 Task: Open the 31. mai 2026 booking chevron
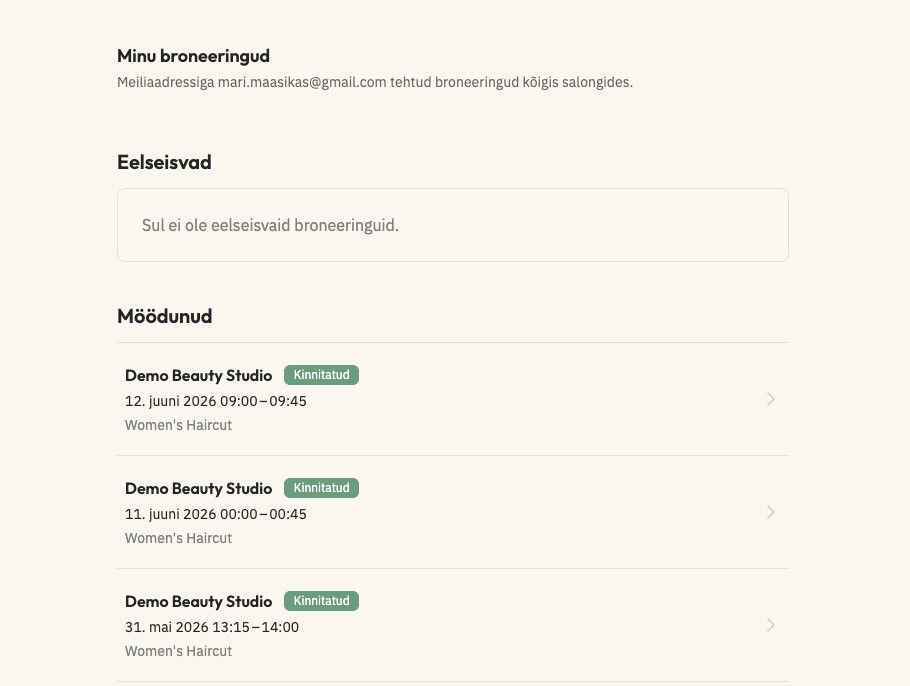coord(770,625)
